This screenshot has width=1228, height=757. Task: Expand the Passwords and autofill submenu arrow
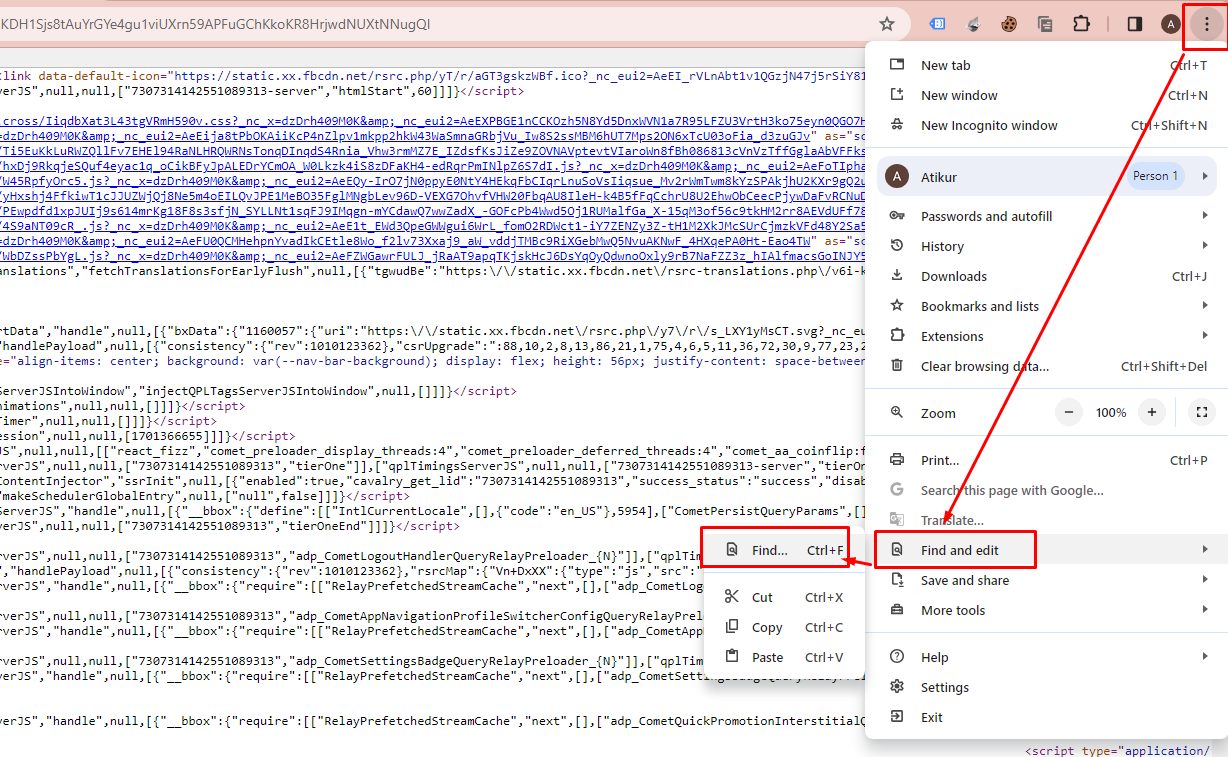pyautogui.click(x=1205, y=216)
